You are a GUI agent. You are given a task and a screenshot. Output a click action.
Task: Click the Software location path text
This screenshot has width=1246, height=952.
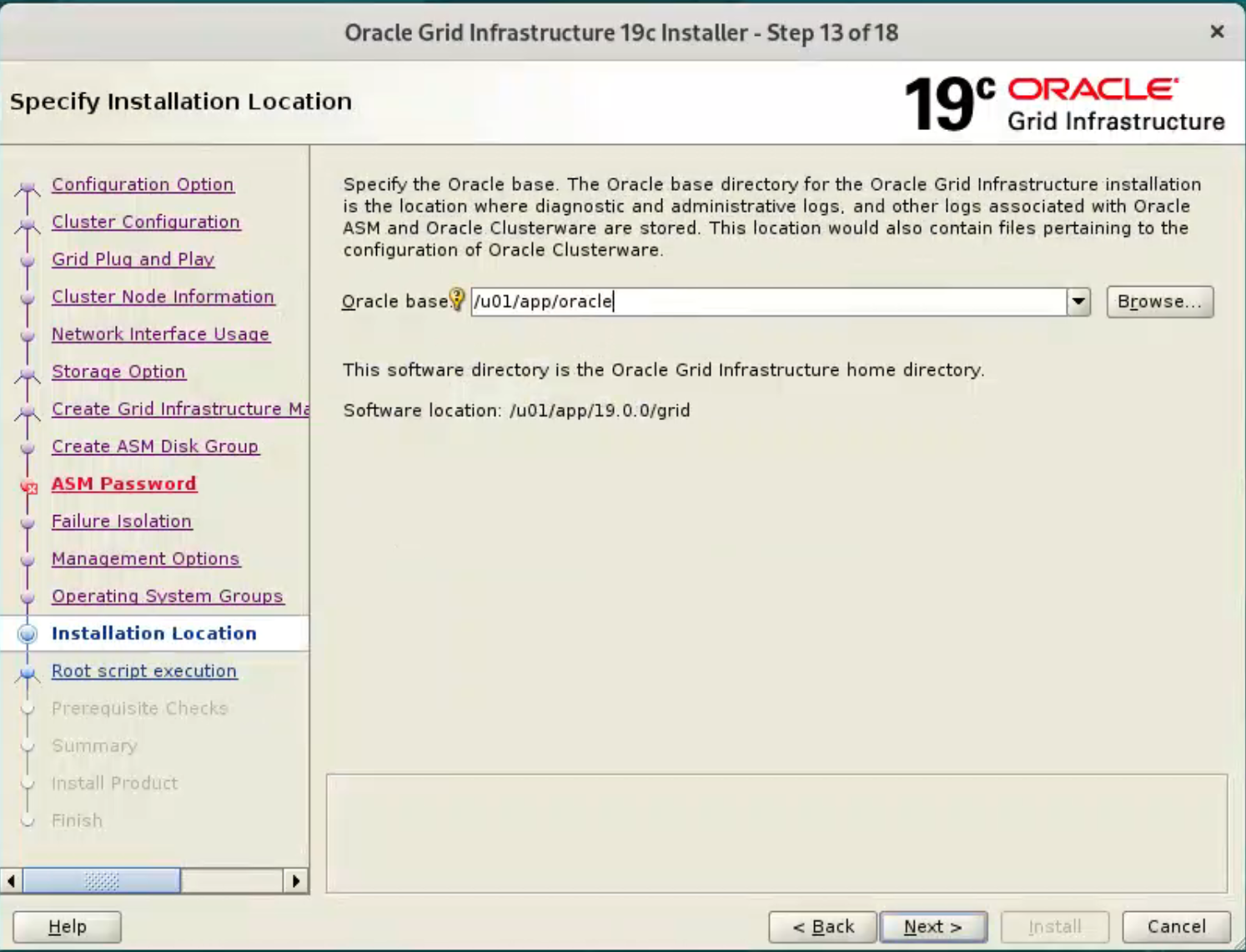click(x=600, y=411)
